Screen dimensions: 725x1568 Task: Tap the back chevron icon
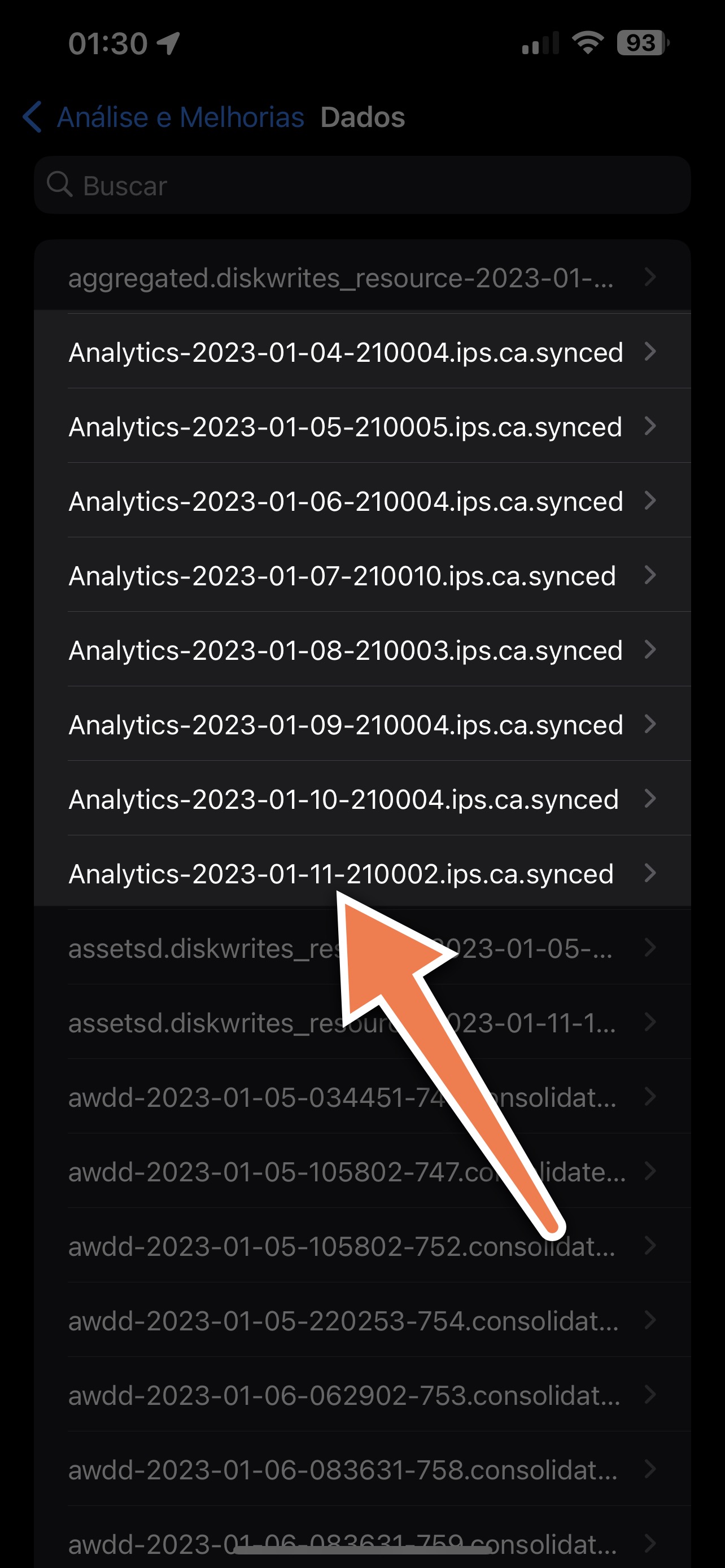coord(32,117)
